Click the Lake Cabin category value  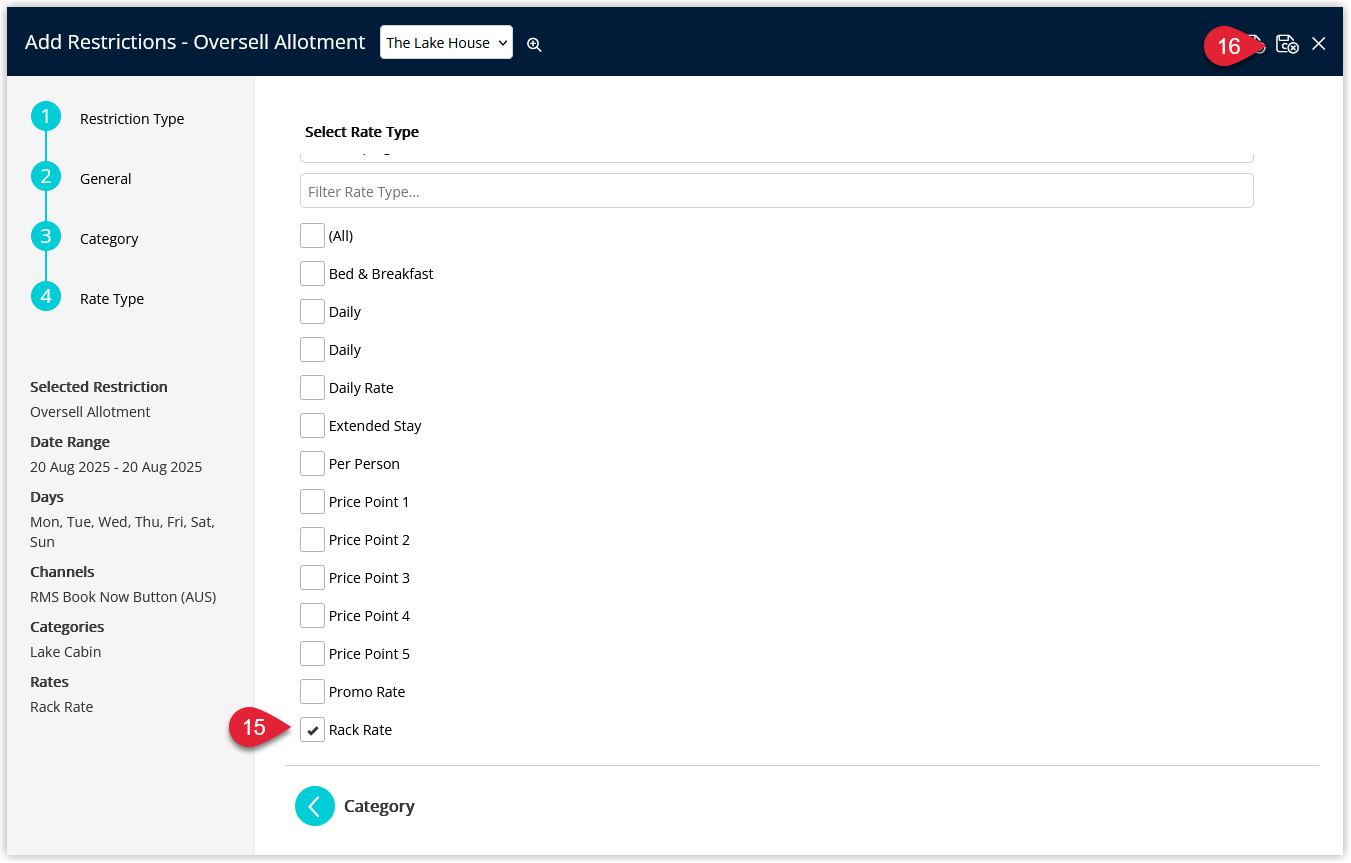coord(65,652)
